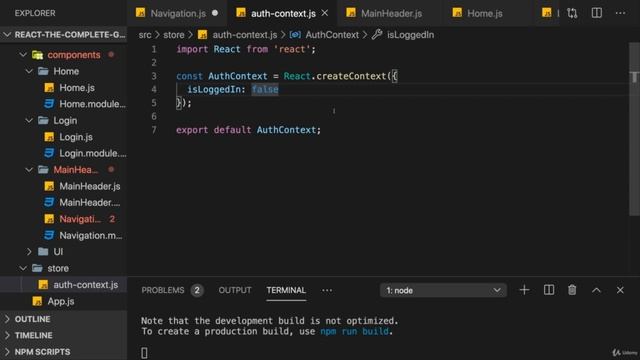Select the TERMINAL panel tab
Image resolution: width=640 pixels, height=360 pixels.
click(x=286, y=290)
